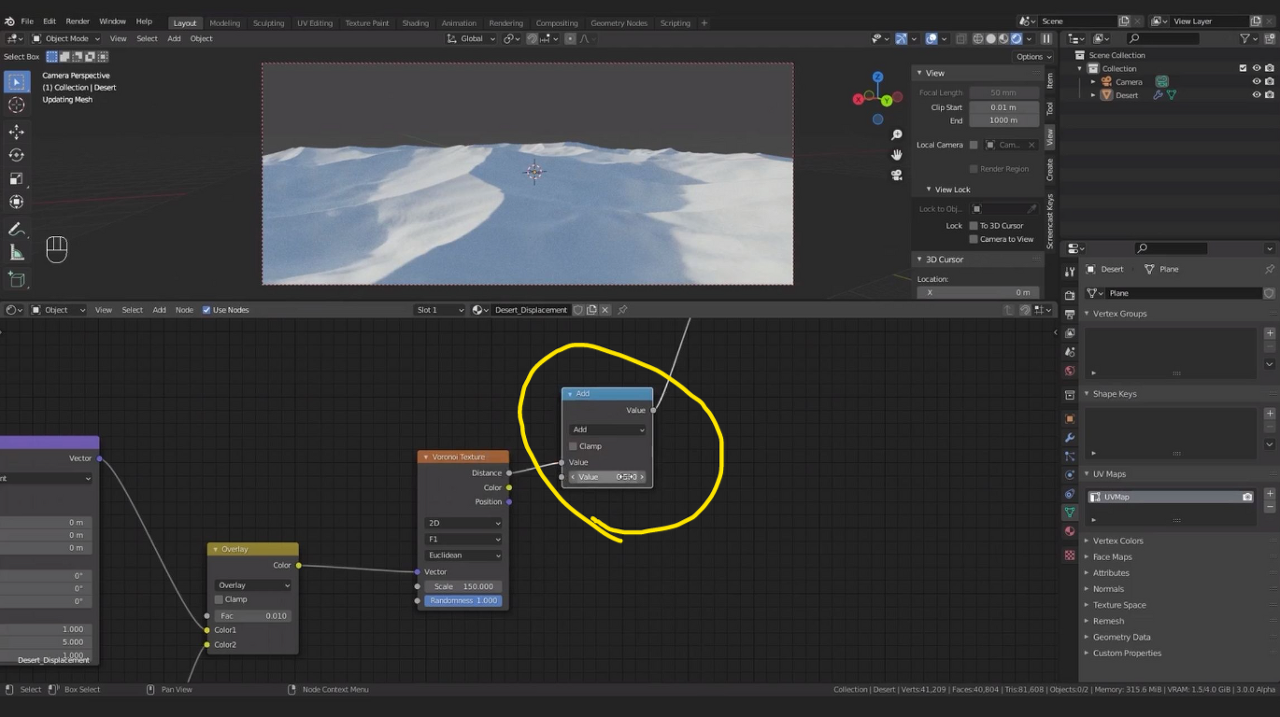The image size is (1280, 717).
Task: Click the Select Box tool arrow icon
Action: tap(17, 81)
